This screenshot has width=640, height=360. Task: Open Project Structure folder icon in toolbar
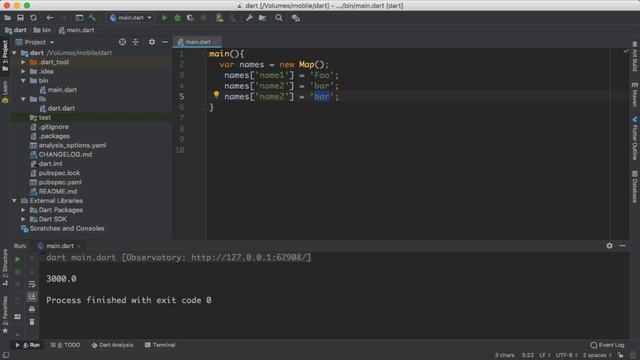coord(262,18)
